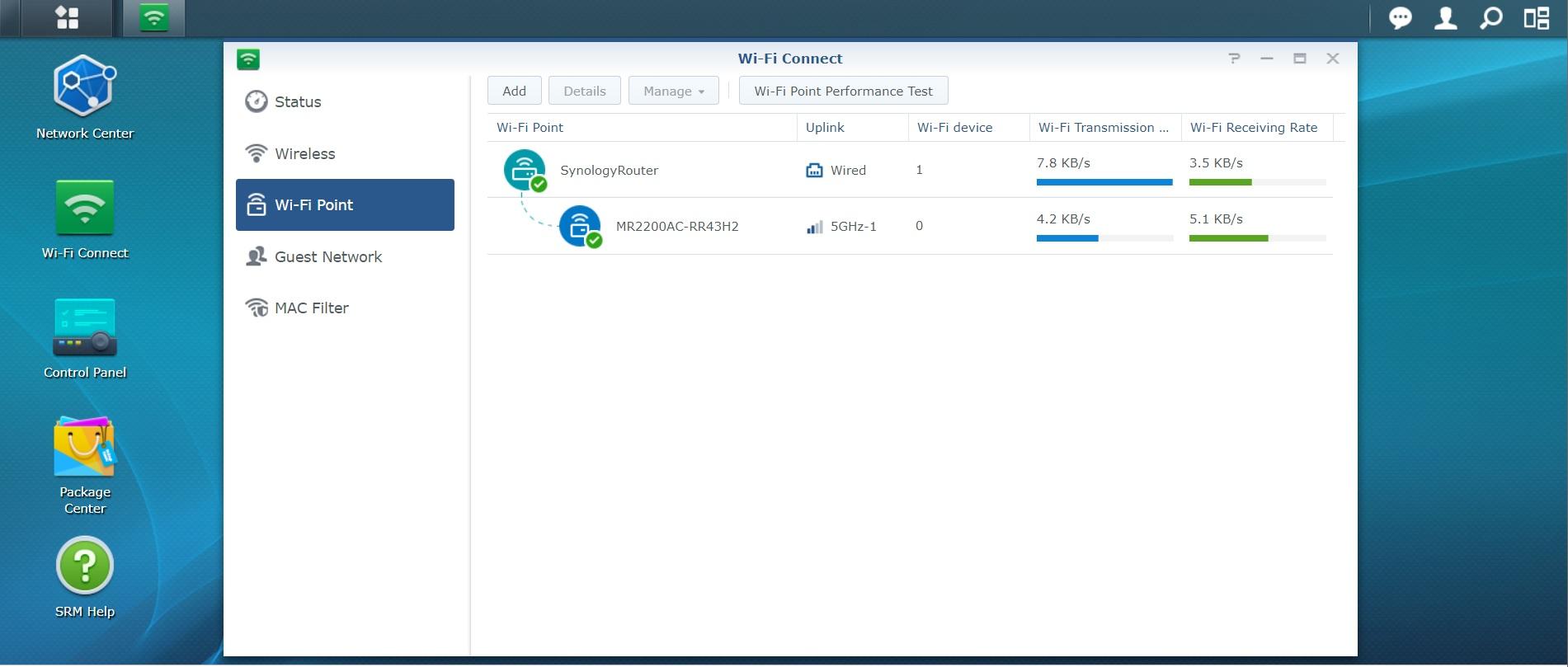
Task: Select SynologyRouter name text
Action: tap(609, 171)
